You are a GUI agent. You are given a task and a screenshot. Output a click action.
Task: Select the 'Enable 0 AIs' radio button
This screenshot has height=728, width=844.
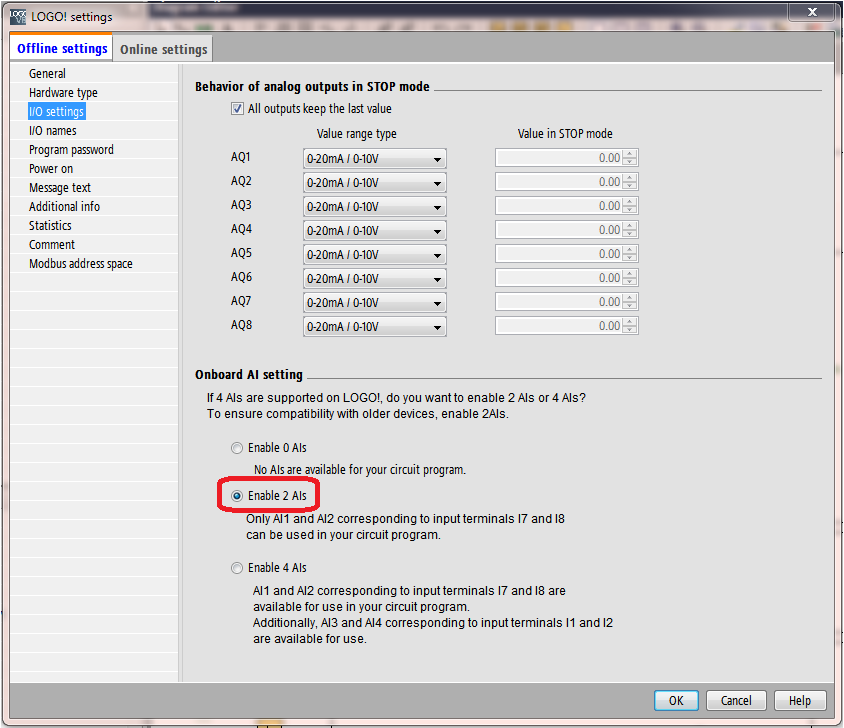pos(237,448)
